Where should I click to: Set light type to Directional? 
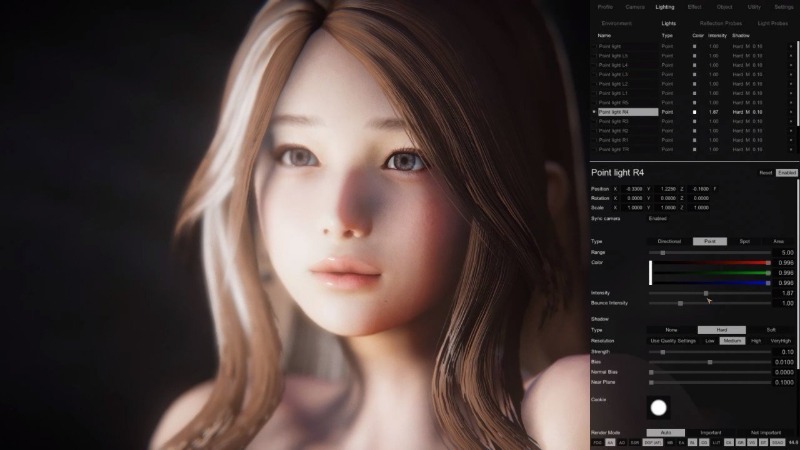tap(669, 241)
